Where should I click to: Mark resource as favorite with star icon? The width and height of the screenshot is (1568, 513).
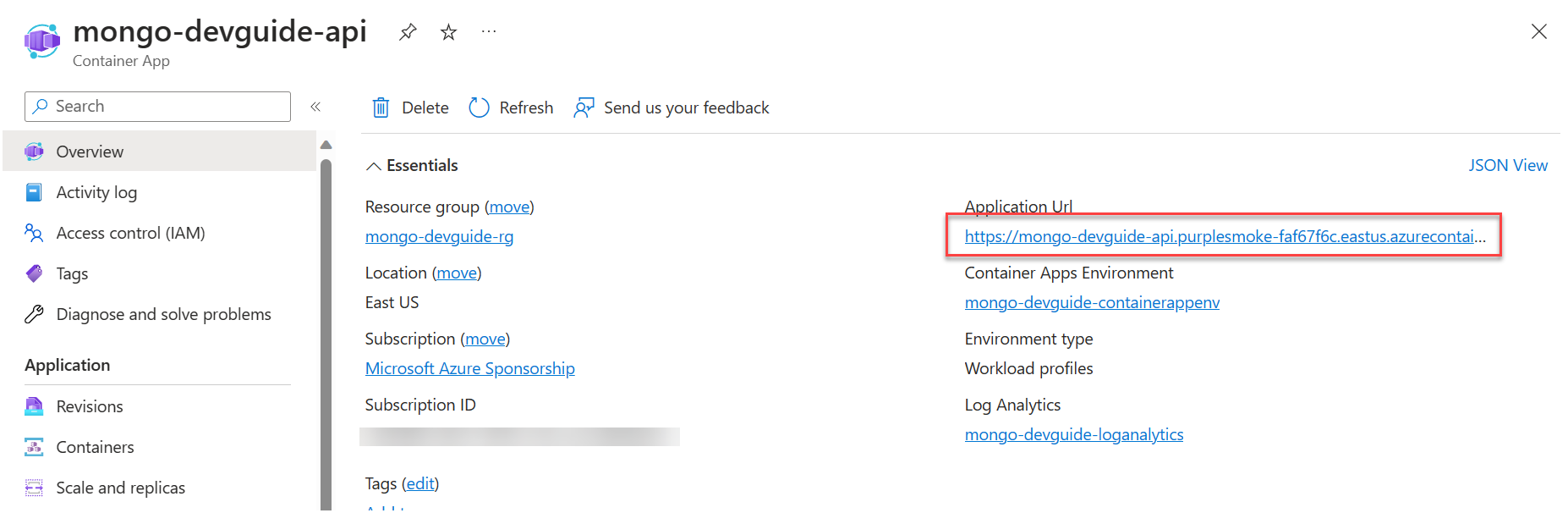point(448,32)
